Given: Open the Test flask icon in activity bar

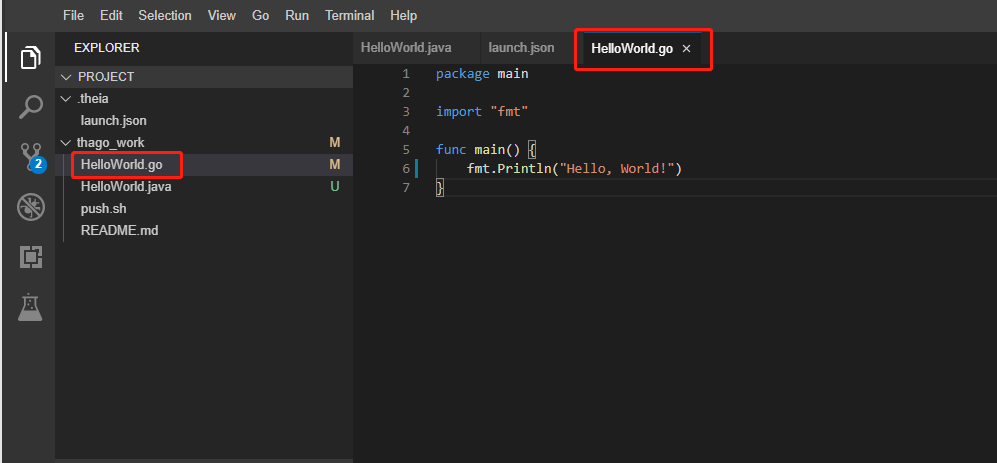Looking at the screenshot, I should pos(31,307).
